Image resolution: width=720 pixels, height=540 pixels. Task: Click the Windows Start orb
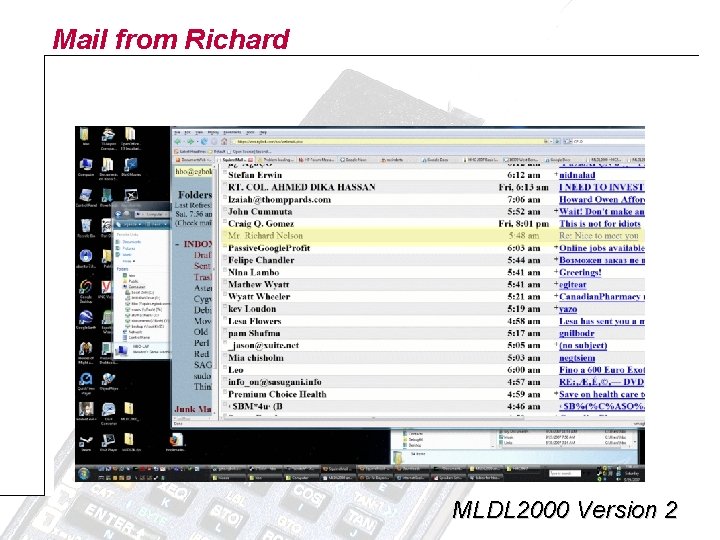point(84,473)
